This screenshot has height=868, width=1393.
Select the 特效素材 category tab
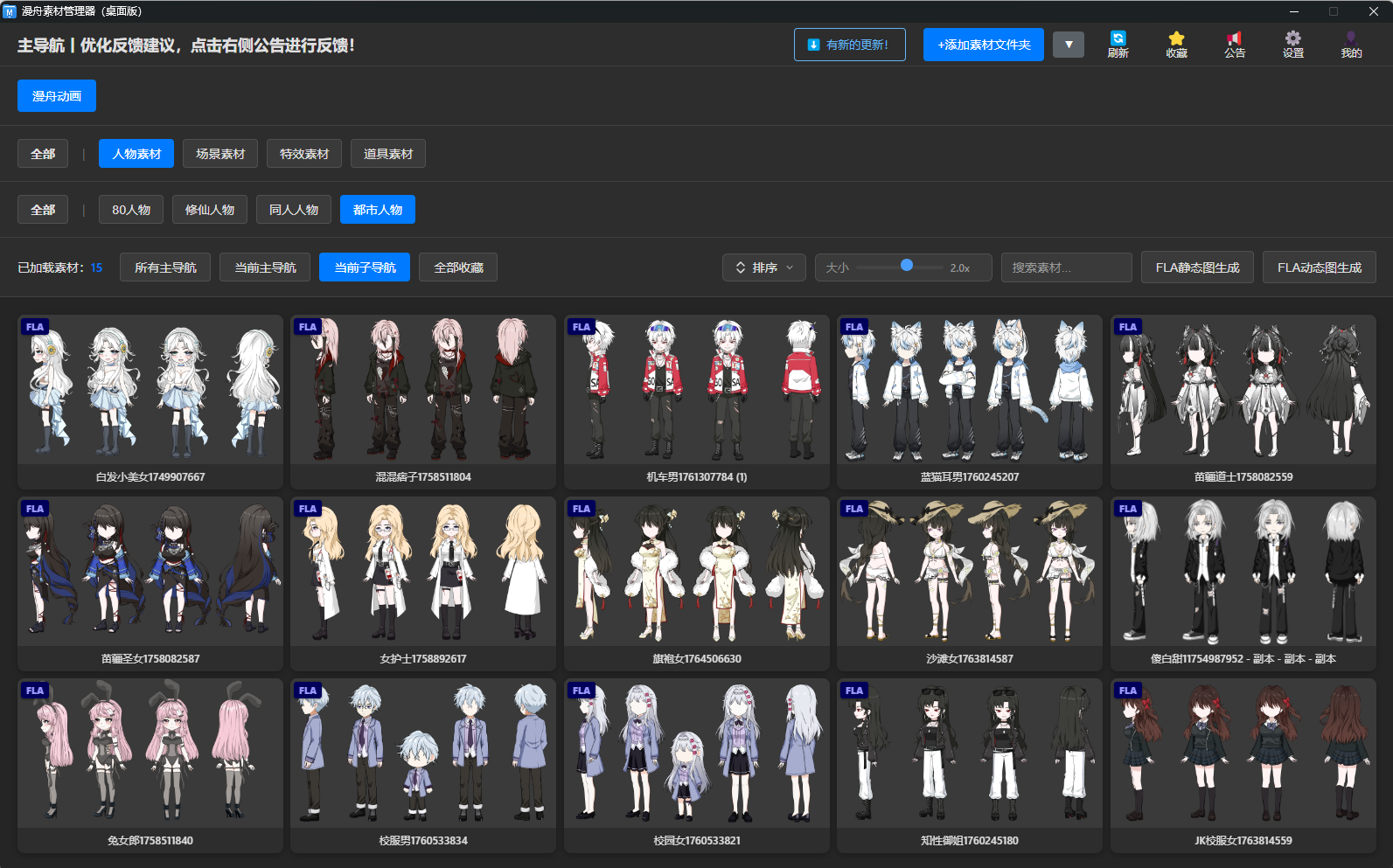(x=304, y=154)
